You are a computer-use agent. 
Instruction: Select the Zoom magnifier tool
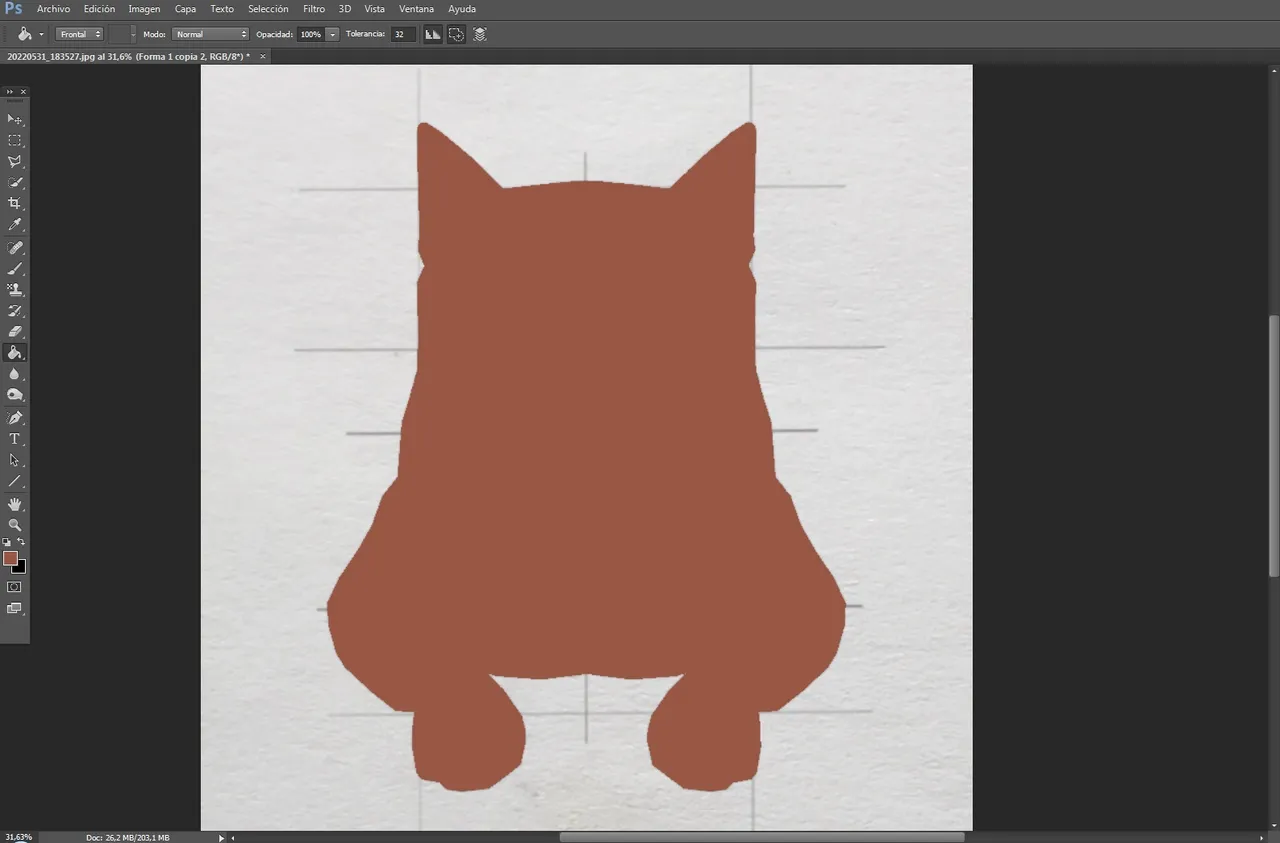click(14, 525)
